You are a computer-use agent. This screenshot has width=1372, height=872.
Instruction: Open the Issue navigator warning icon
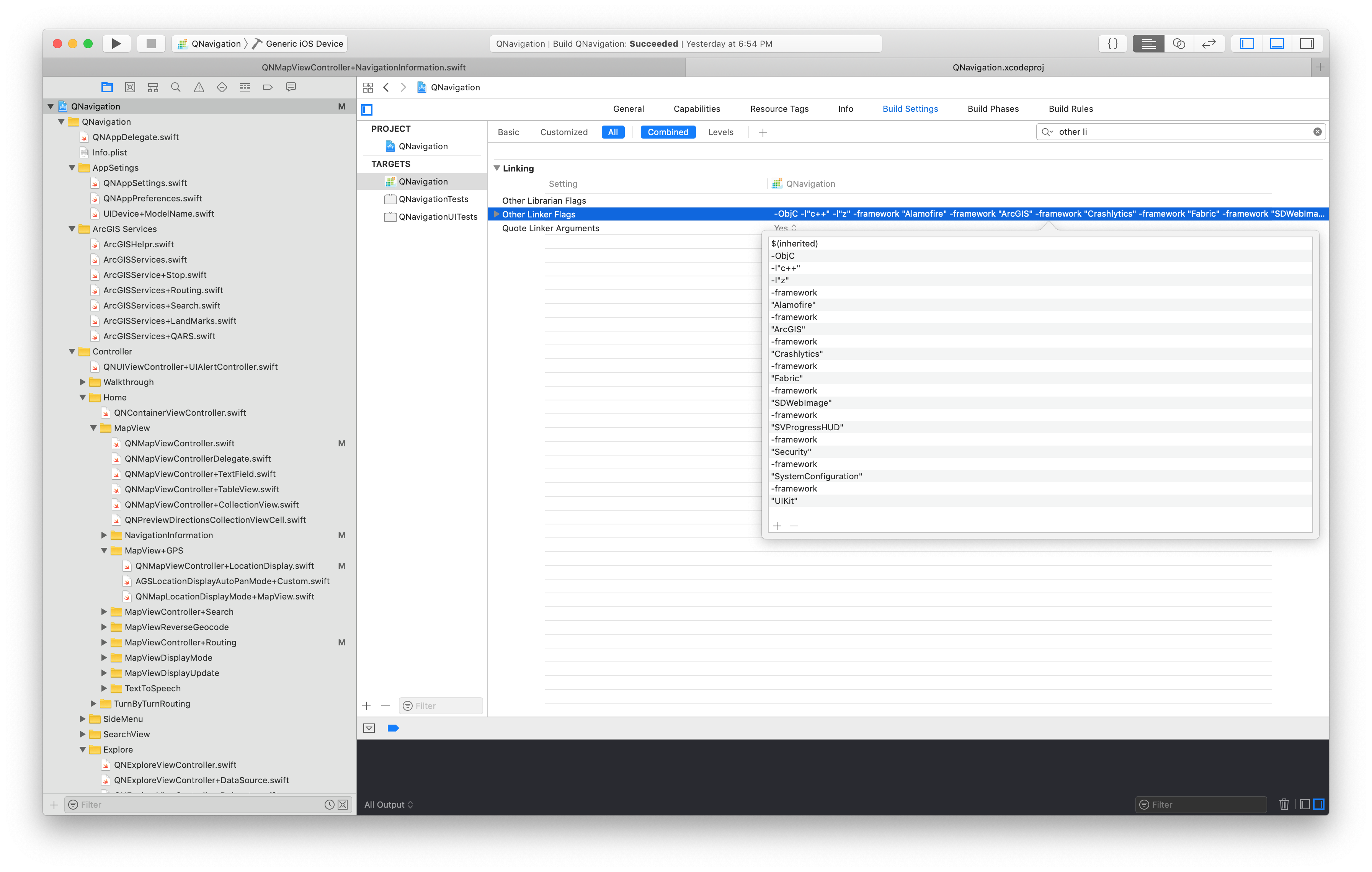(199, 87)
